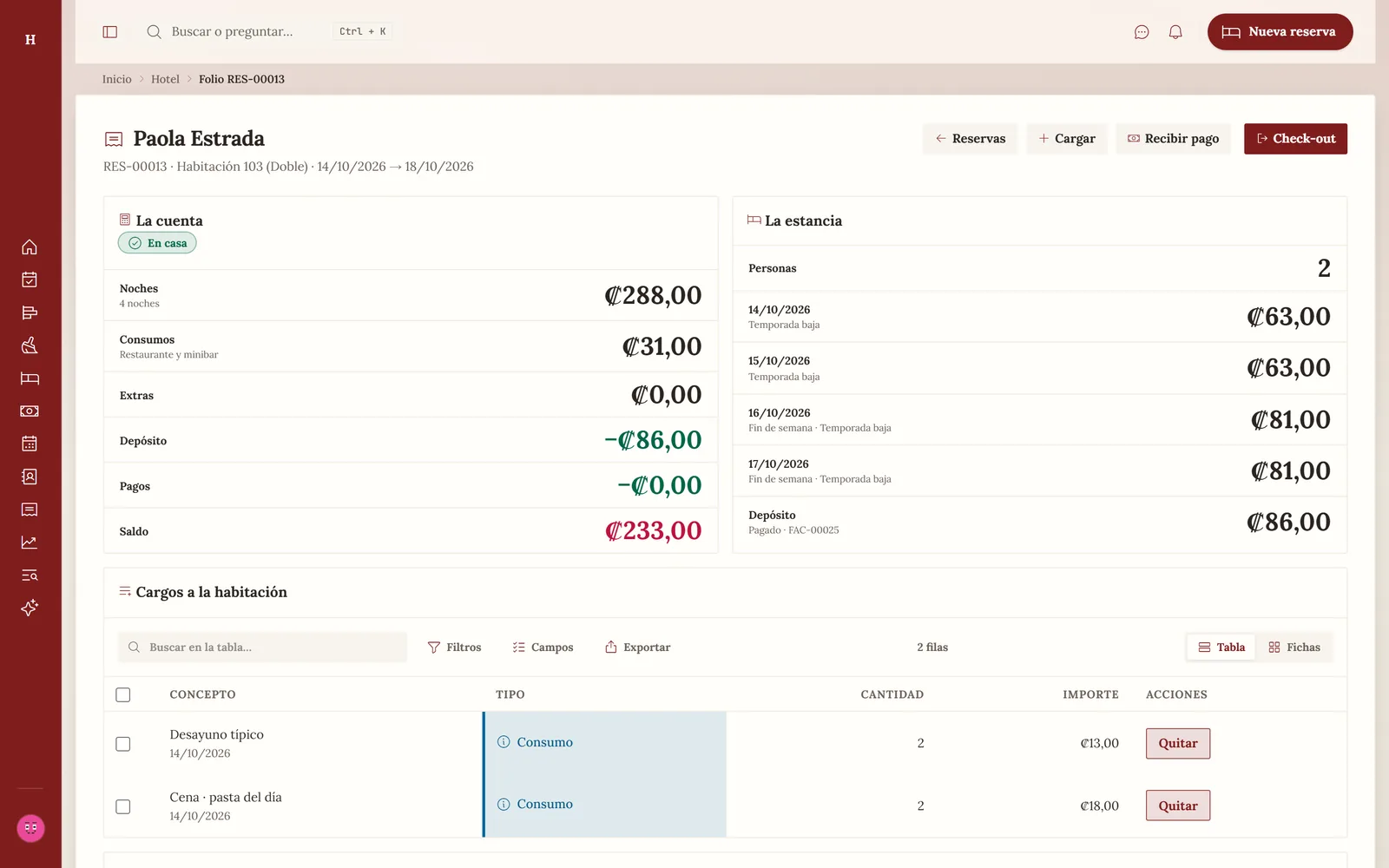Go back to Reservas
Image resolution: width=1389 pixels, height=868 pixels.
coord(970,139)
